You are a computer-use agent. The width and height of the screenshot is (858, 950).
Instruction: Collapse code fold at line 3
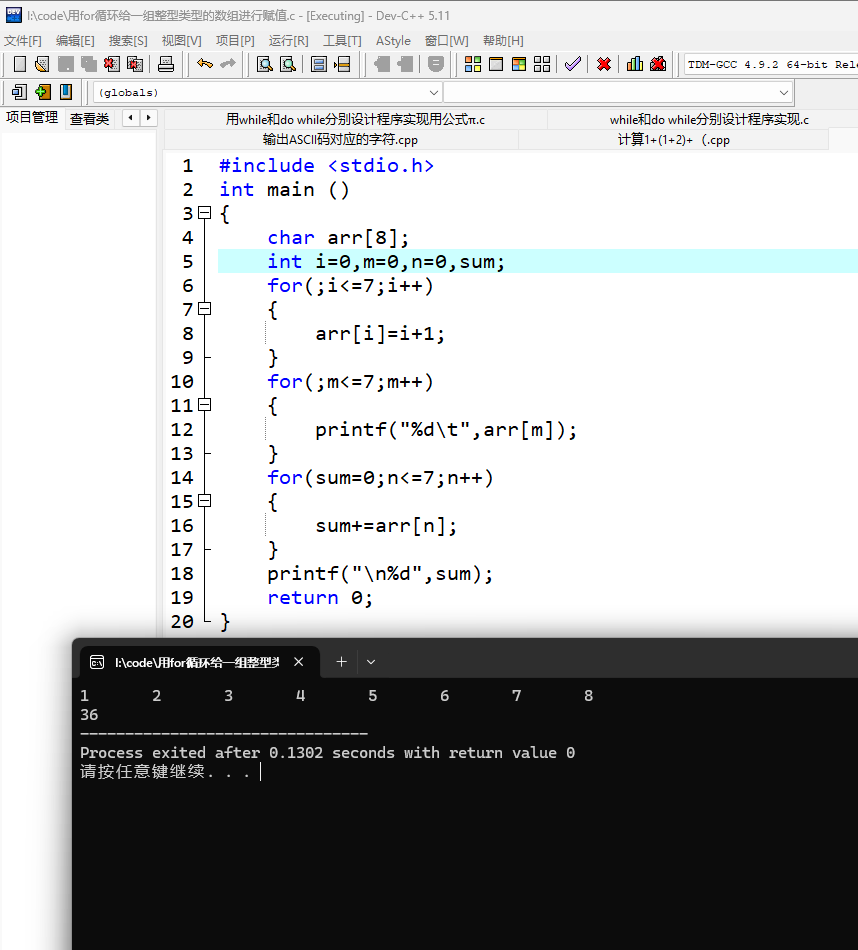[205, 213]
